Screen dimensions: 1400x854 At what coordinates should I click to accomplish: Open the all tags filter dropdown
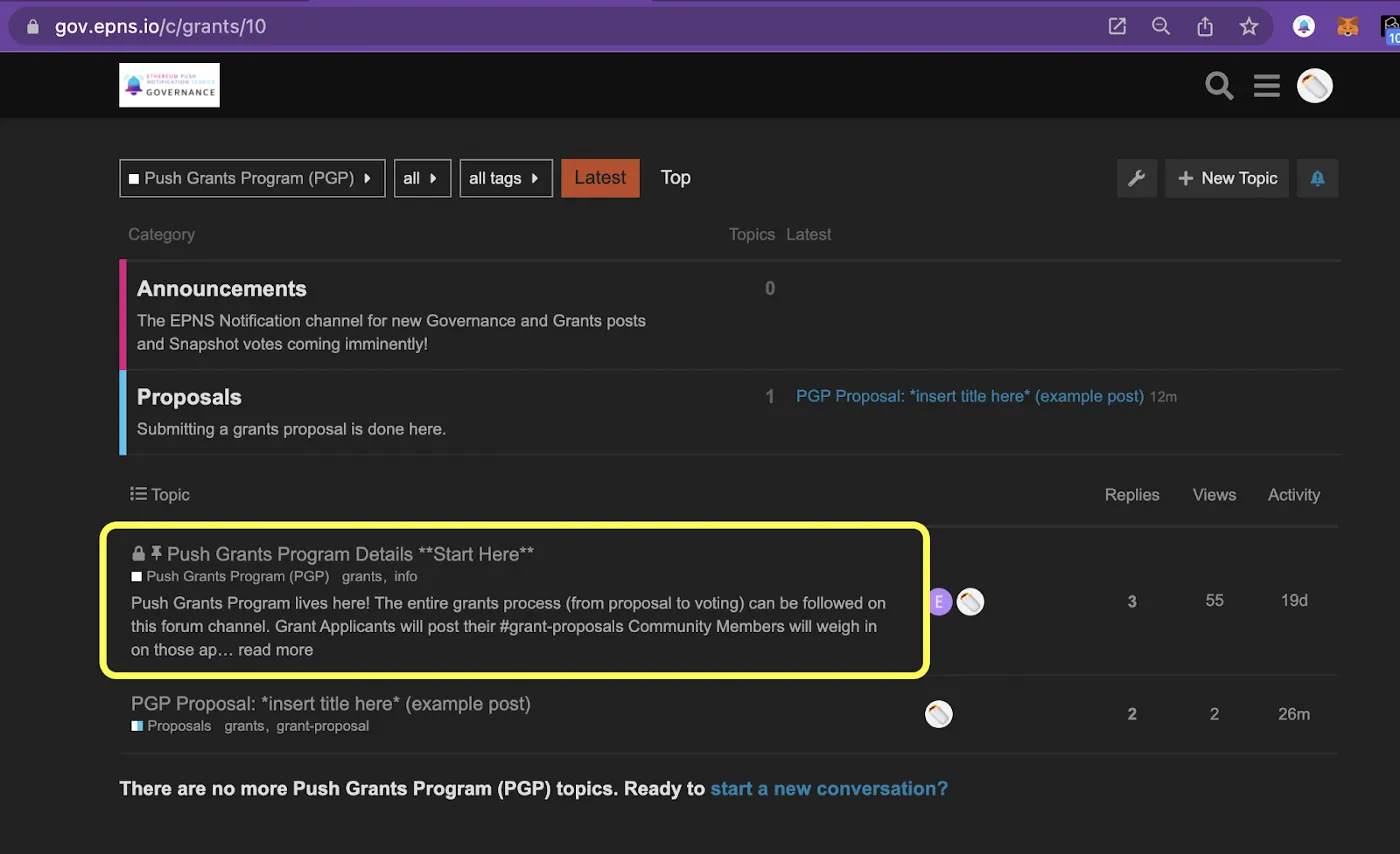tap(506, 178)
